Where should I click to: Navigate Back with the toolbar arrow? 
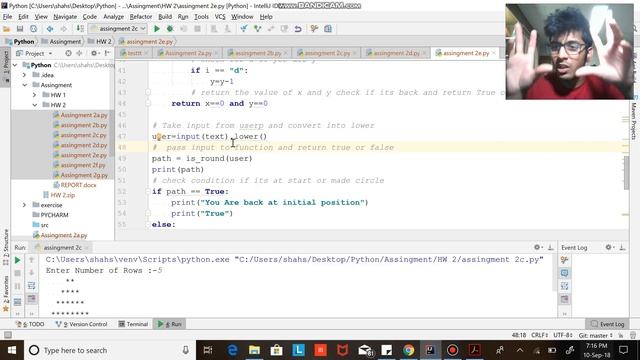point(50,29)
